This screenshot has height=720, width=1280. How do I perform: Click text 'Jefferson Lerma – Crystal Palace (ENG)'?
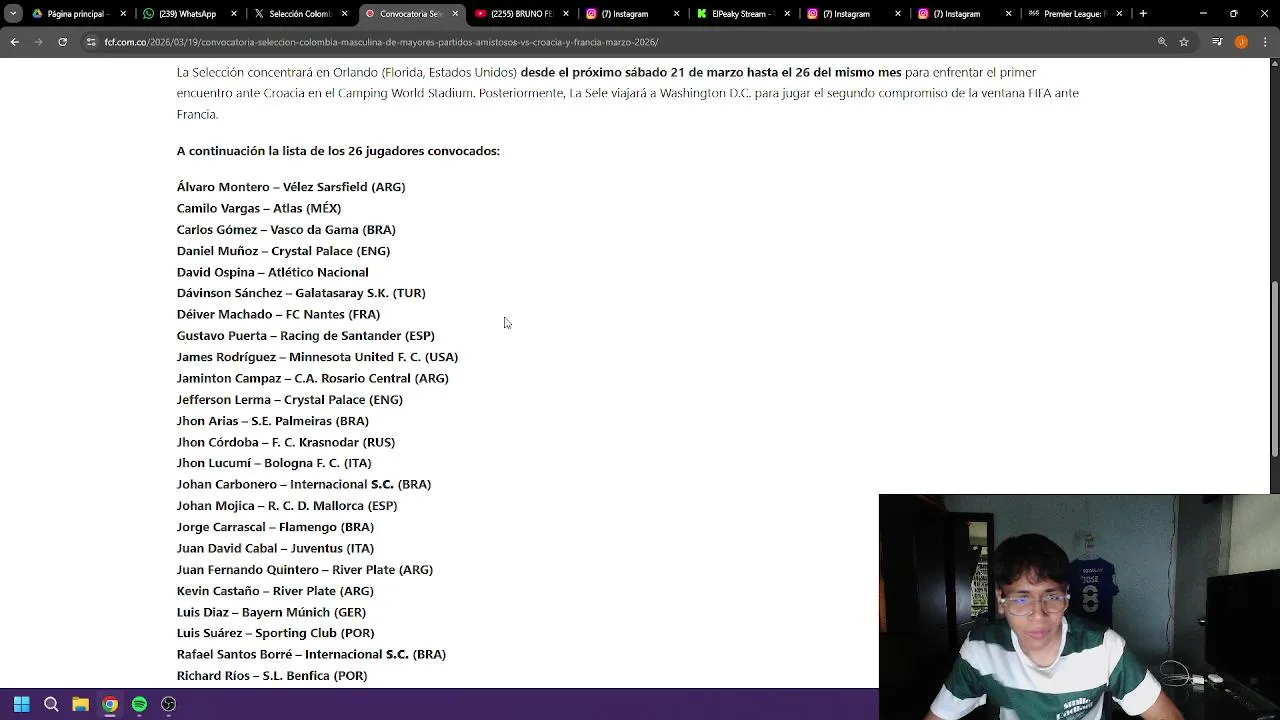coord(290,399)
